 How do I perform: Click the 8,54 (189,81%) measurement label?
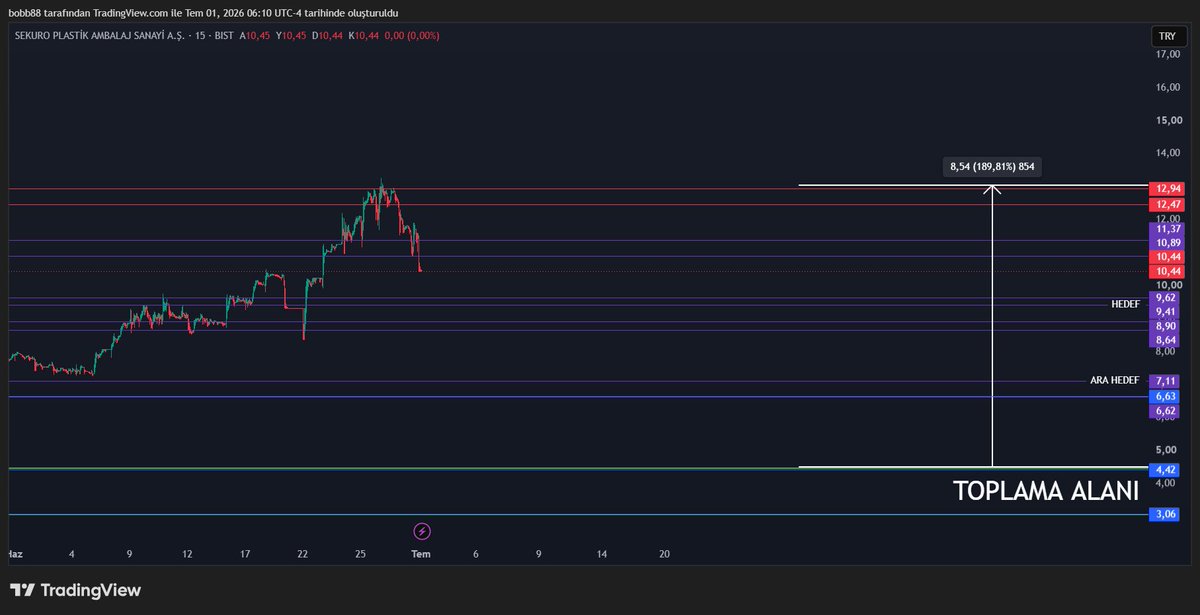pos(992,166)
